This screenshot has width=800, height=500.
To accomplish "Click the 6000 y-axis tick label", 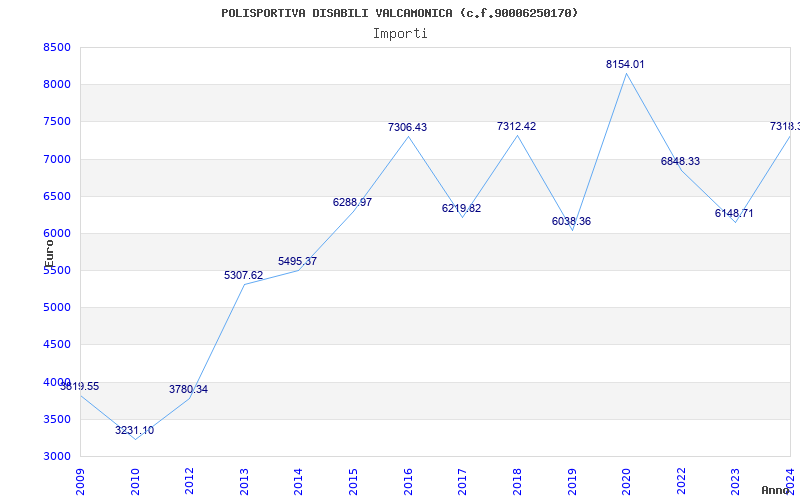I will click(57, 234).
